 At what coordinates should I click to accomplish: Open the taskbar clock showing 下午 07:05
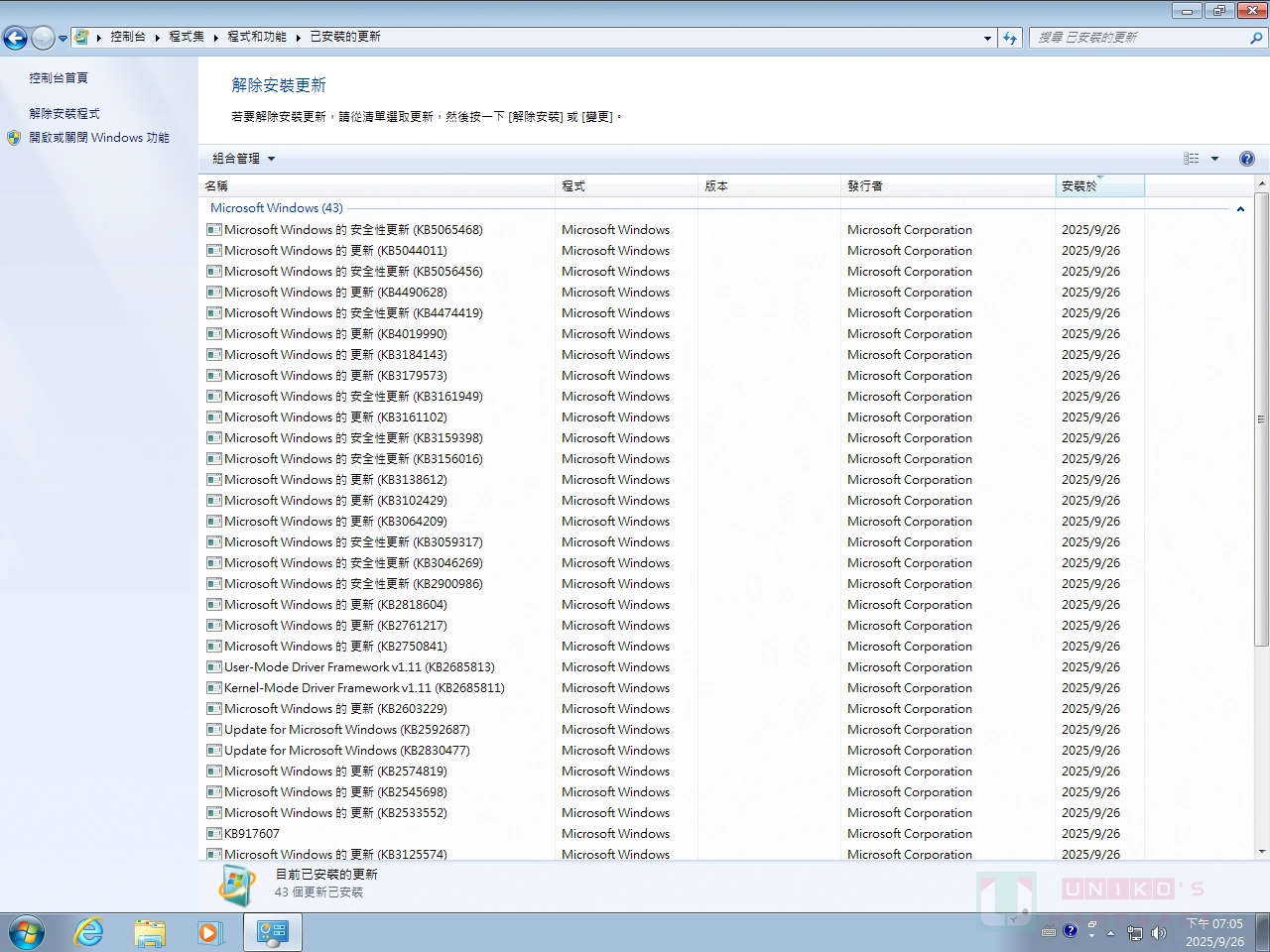[x=1214, y=933]
